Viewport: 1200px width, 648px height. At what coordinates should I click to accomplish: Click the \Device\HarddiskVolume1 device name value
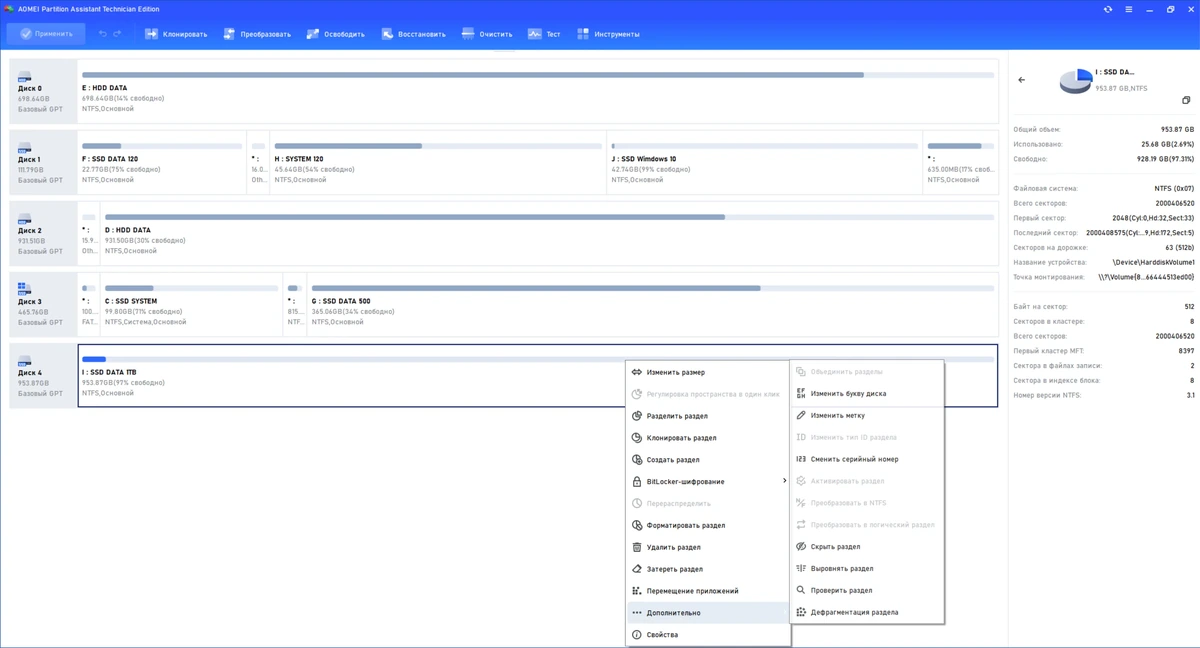[x=1153, y=262]
